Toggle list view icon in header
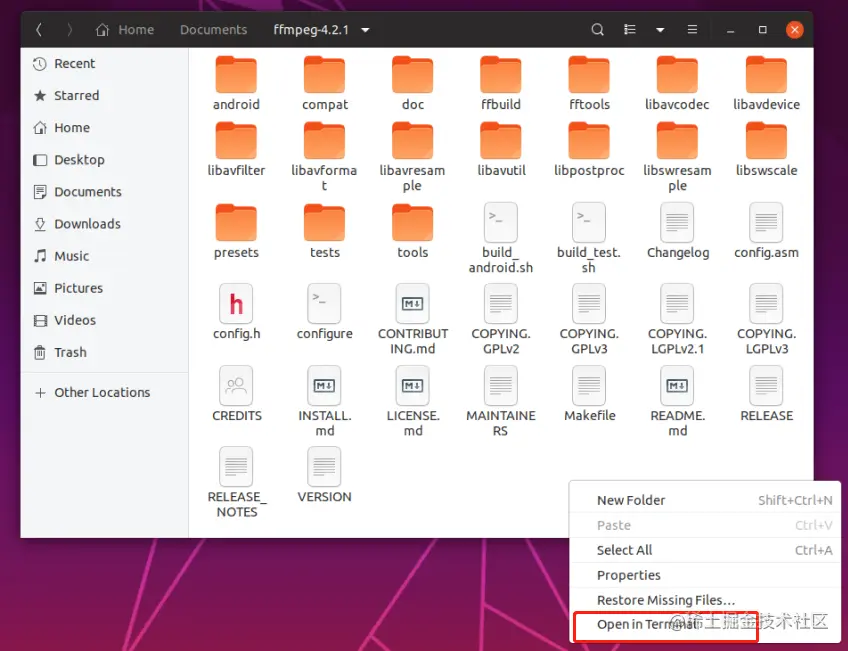 (x=630, y=30)
